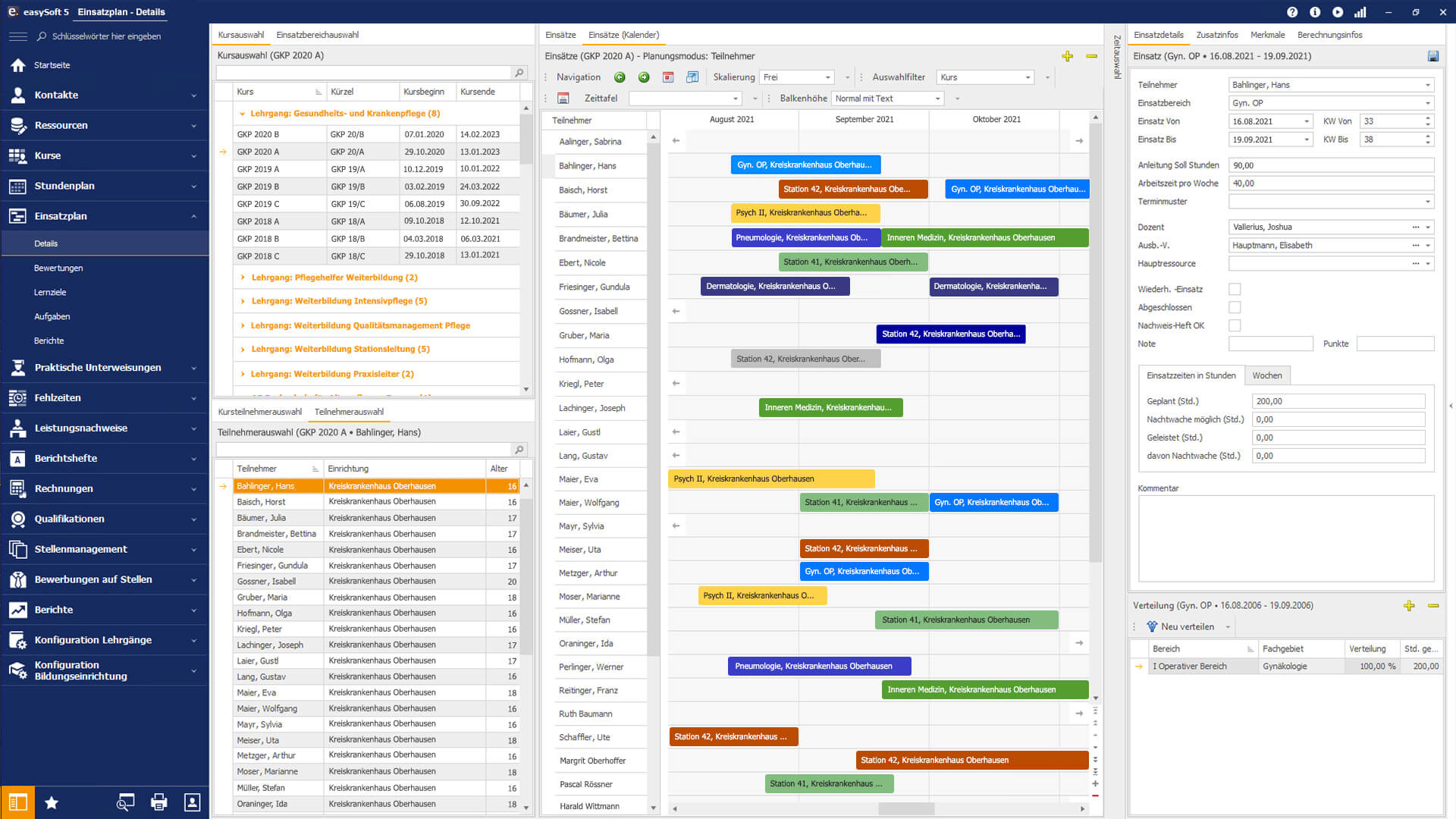This screenshot has width=1456, height=819.
Task: Select the blue Gyn. OP bar for Bahlinger, Hans
Action: point(805,165)
